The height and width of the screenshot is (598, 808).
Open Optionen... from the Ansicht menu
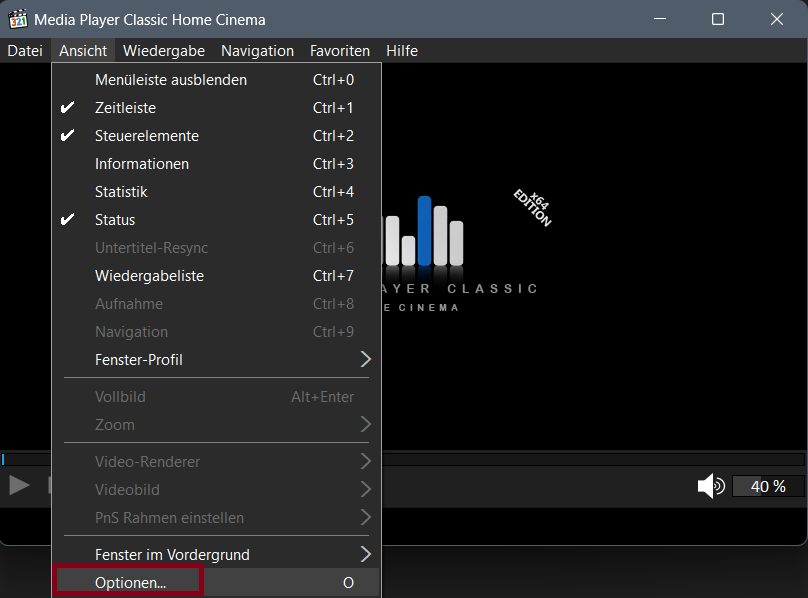pyautogui.click(x=216, y=583)
